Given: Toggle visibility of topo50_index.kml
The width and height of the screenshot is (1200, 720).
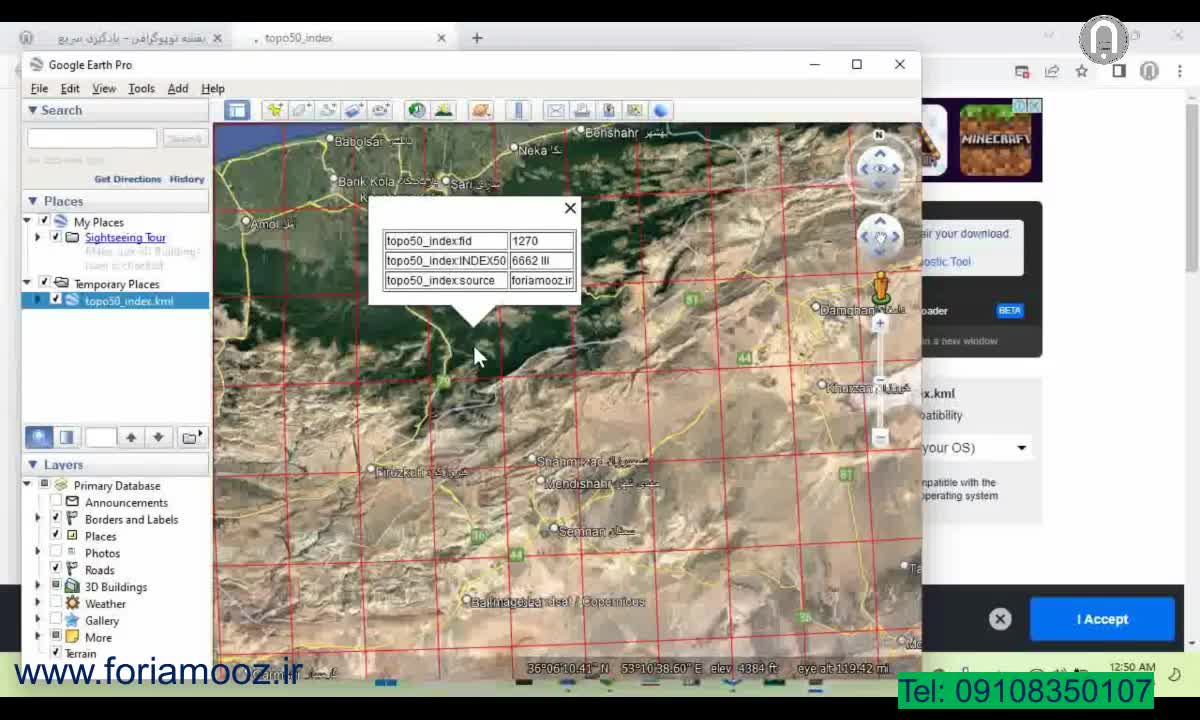Looking at the screenshot, I should click(x=56, y=300).
